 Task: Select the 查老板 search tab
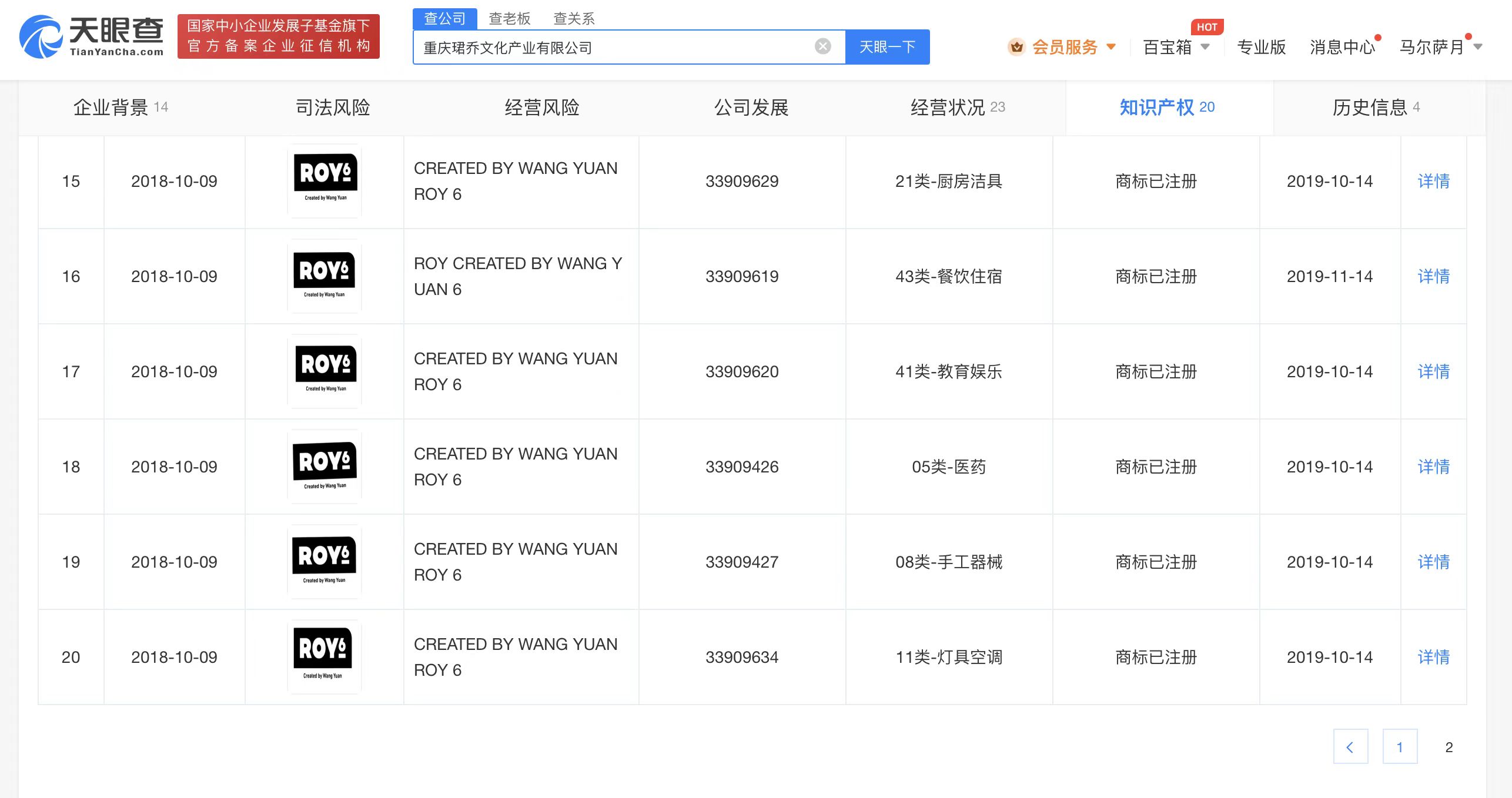click(x=510, y=19)
